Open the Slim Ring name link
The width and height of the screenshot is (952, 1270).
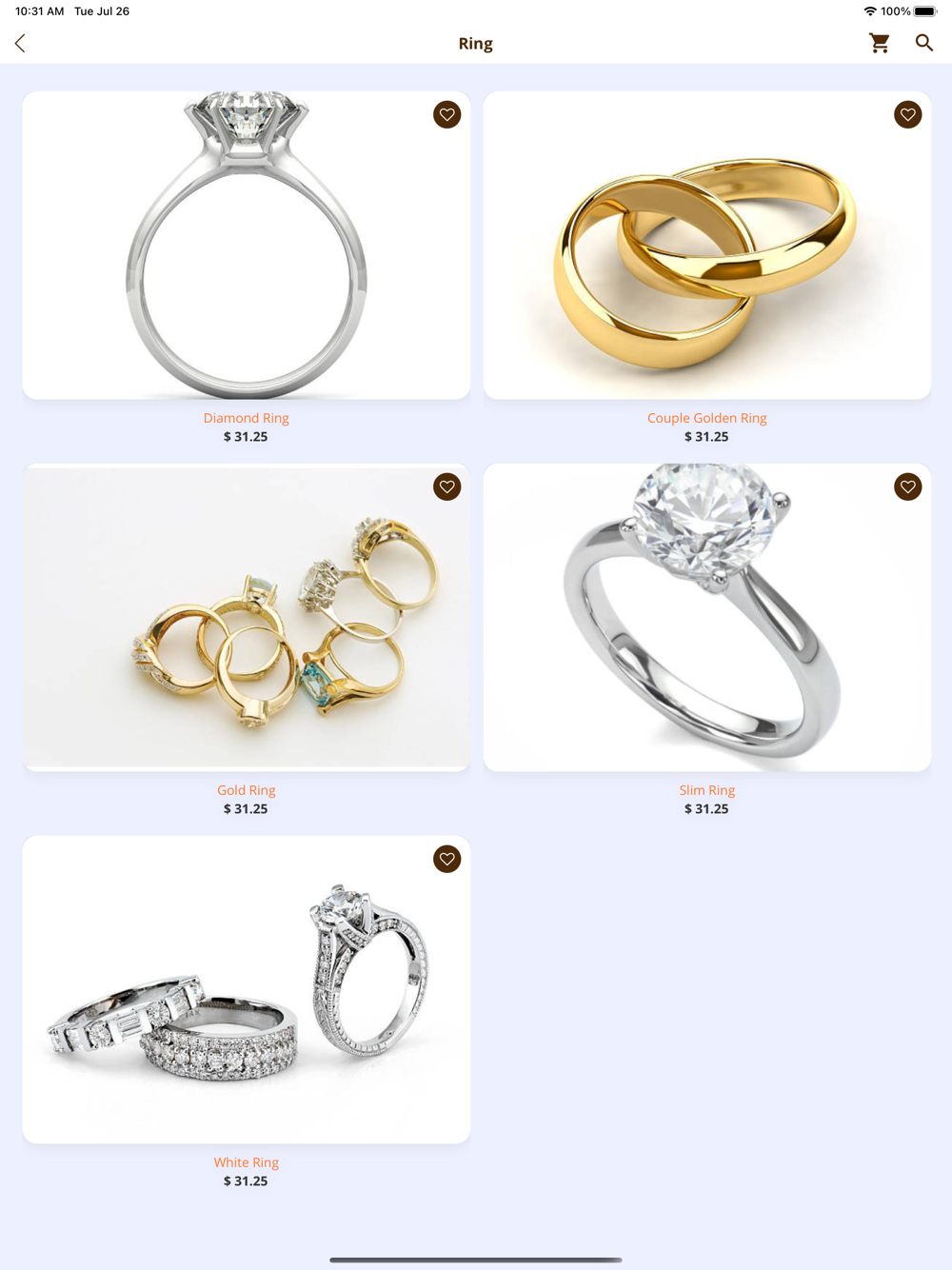(x=707, y=790)
